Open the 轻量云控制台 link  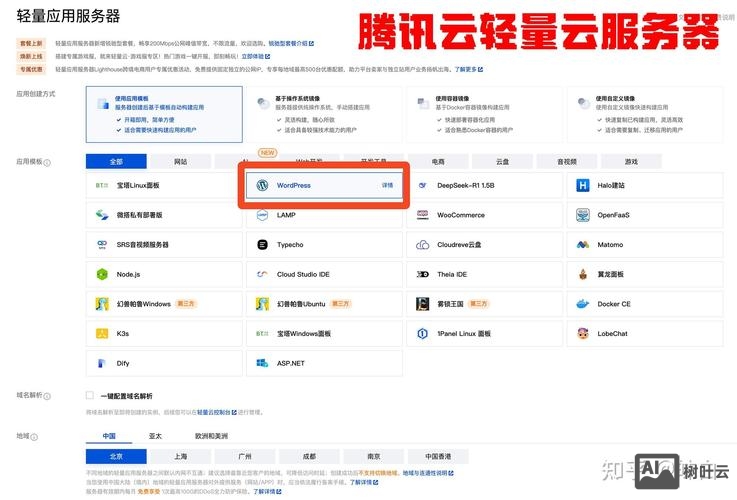217,413
